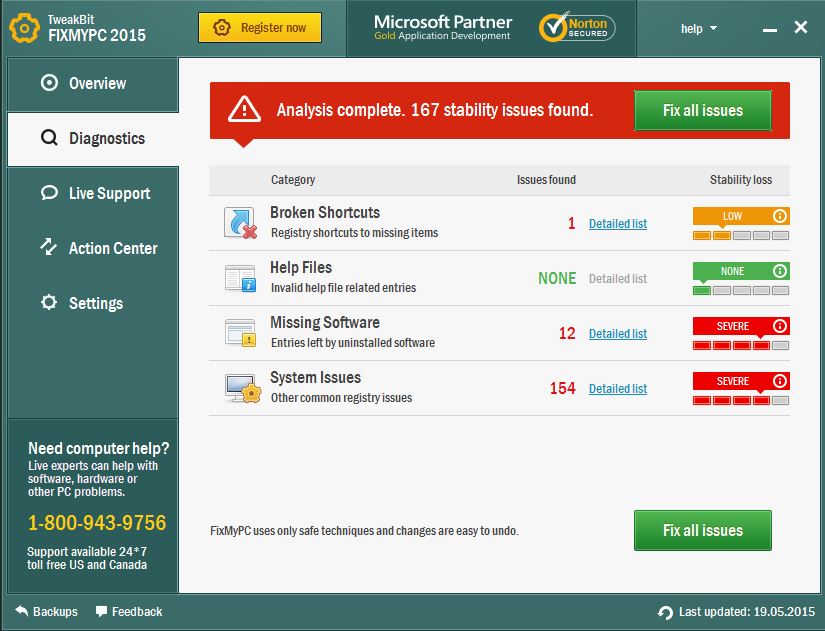Screen dimensions: 825x631
Task: Open the Overview tab
Action: tap(92, 84)
